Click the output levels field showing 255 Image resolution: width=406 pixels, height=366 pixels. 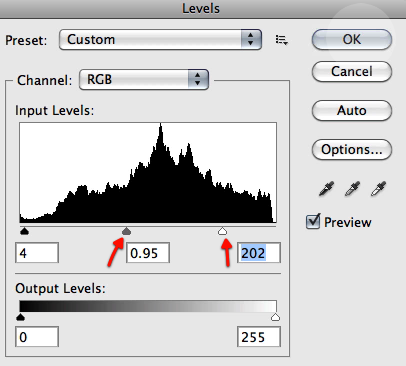pyautogui.click(x=259, y=337)
